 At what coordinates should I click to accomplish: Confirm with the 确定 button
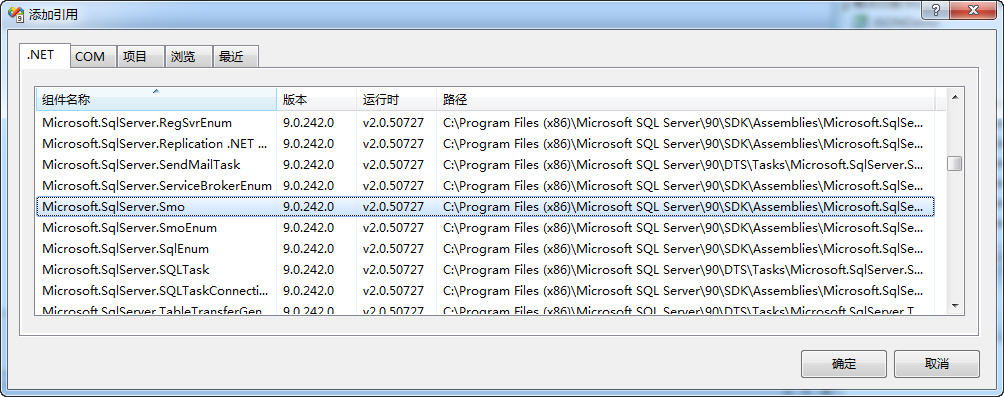coord(843,364)
